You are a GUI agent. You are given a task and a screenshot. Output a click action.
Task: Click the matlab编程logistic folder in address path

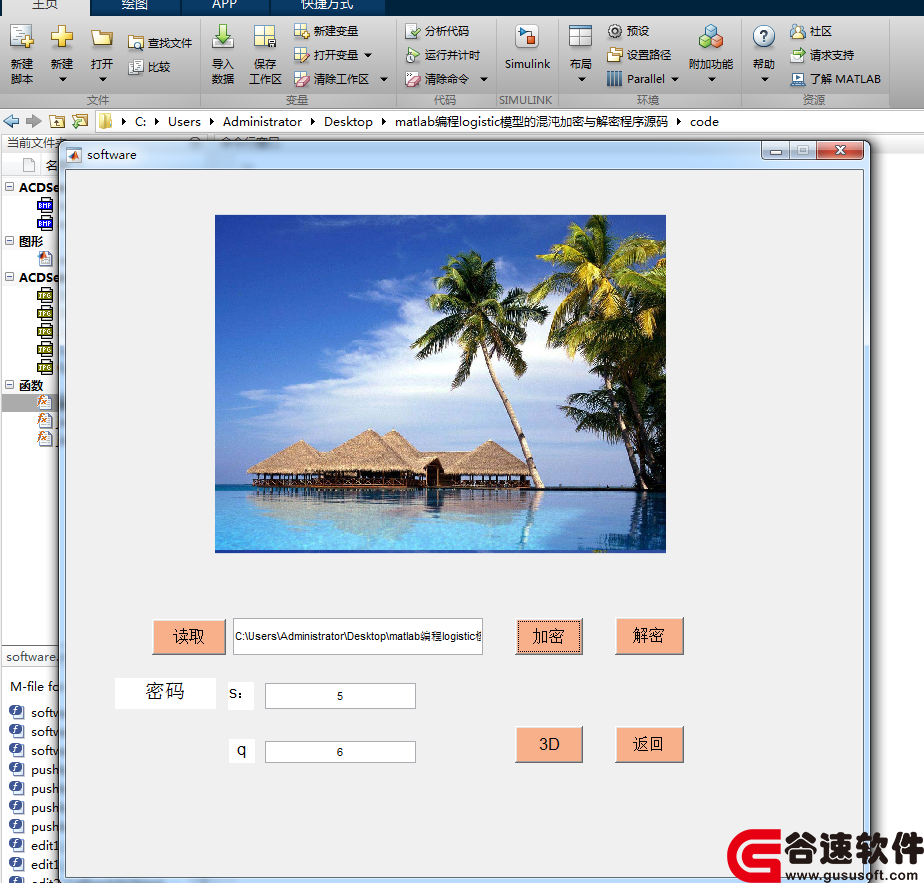point(531,121)
